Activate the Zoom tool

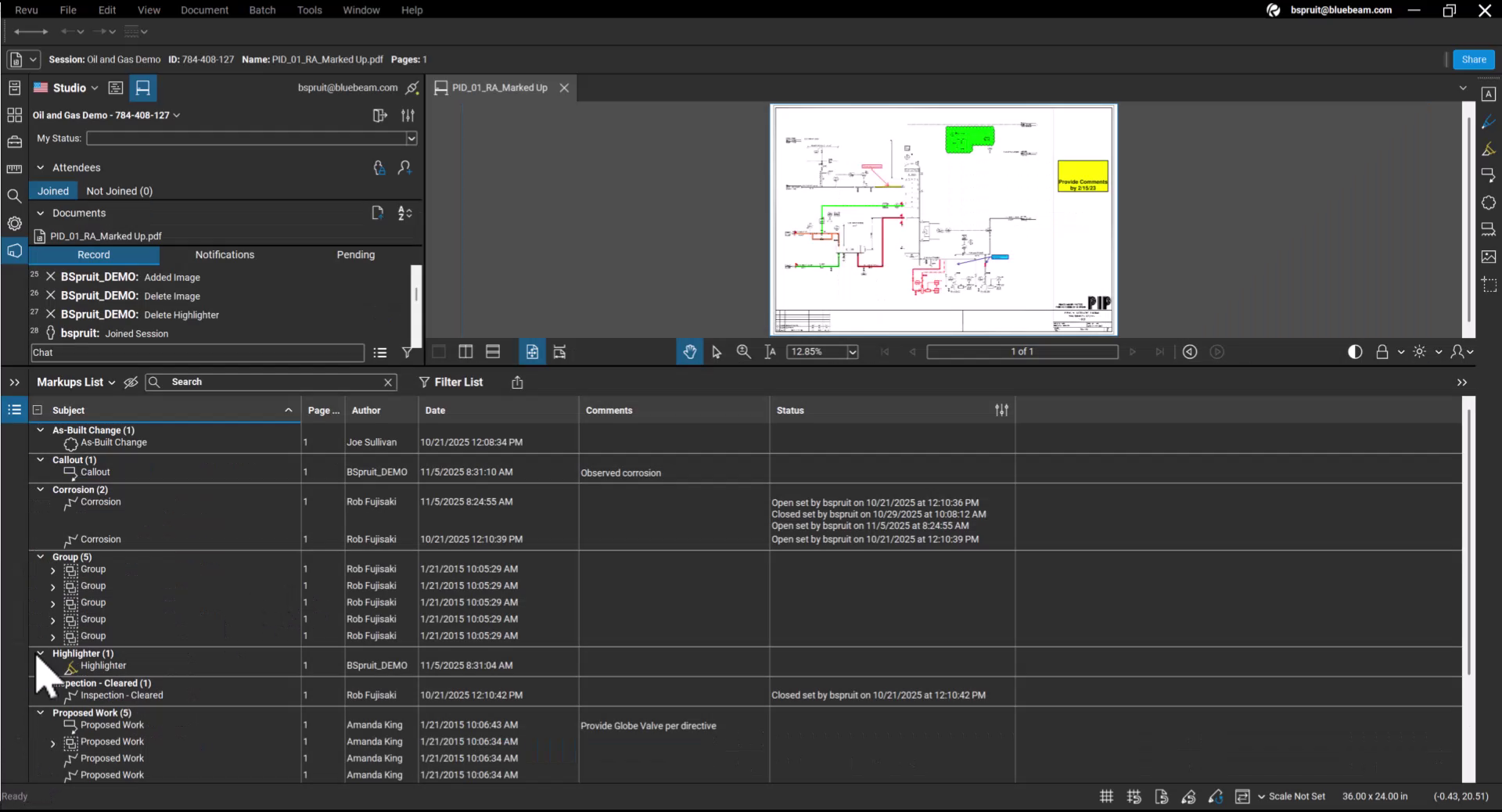point(742,351)
